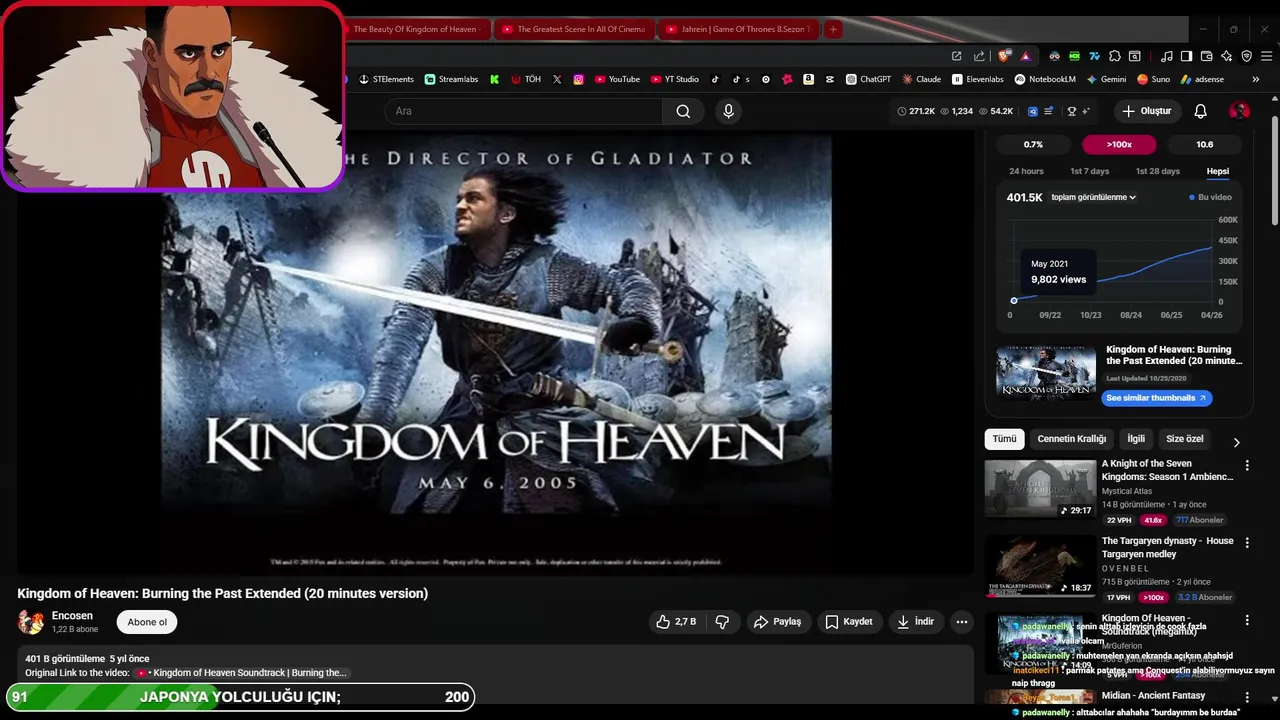Click the Brave Shields lion icon
Screen dimensions: 1280x720
pyautogui.click(x=1003, y=56)
